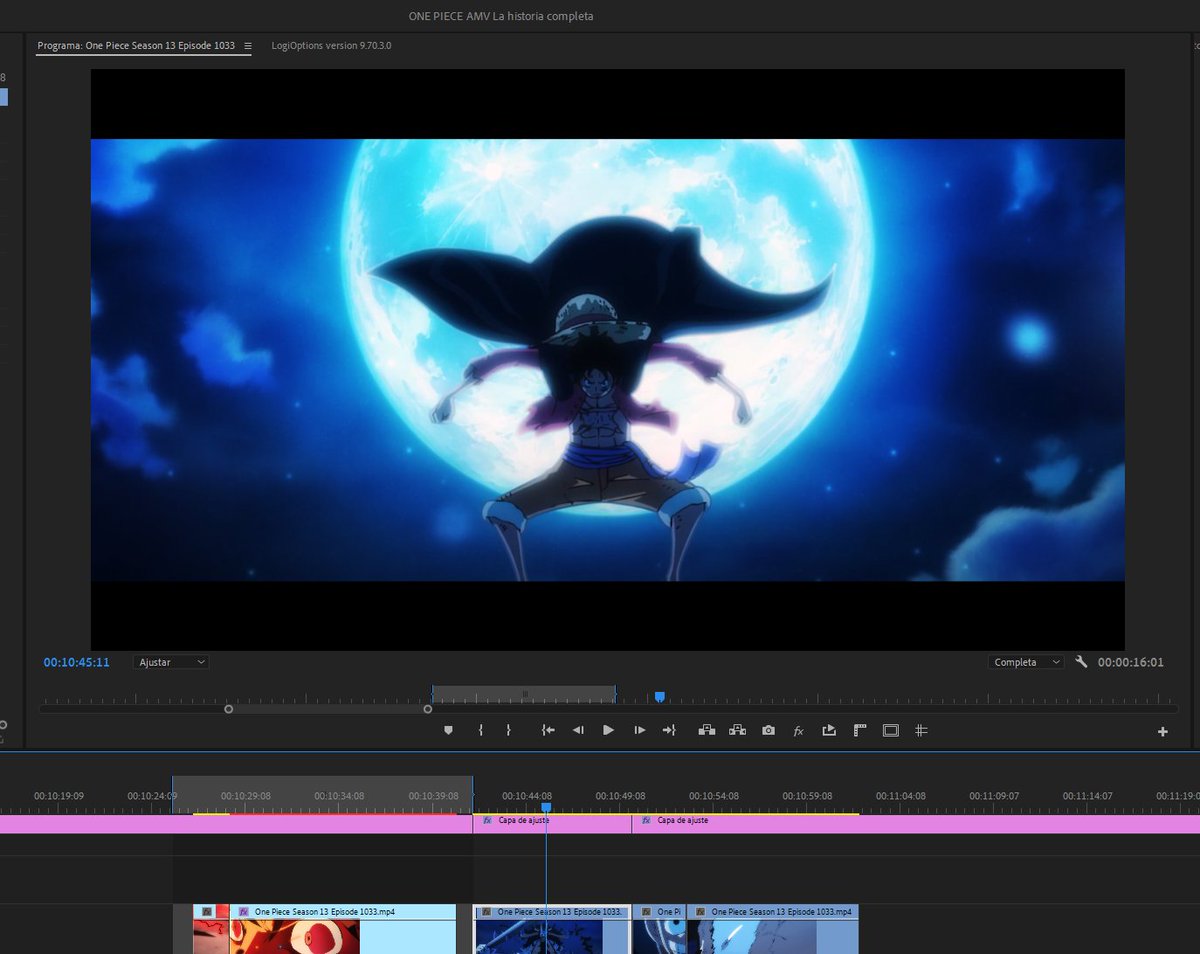Click title ONE PIECE AMV La historia completa
Image resolution: width=1200 pixels, height=954 pixels.
tap(501, 16)
